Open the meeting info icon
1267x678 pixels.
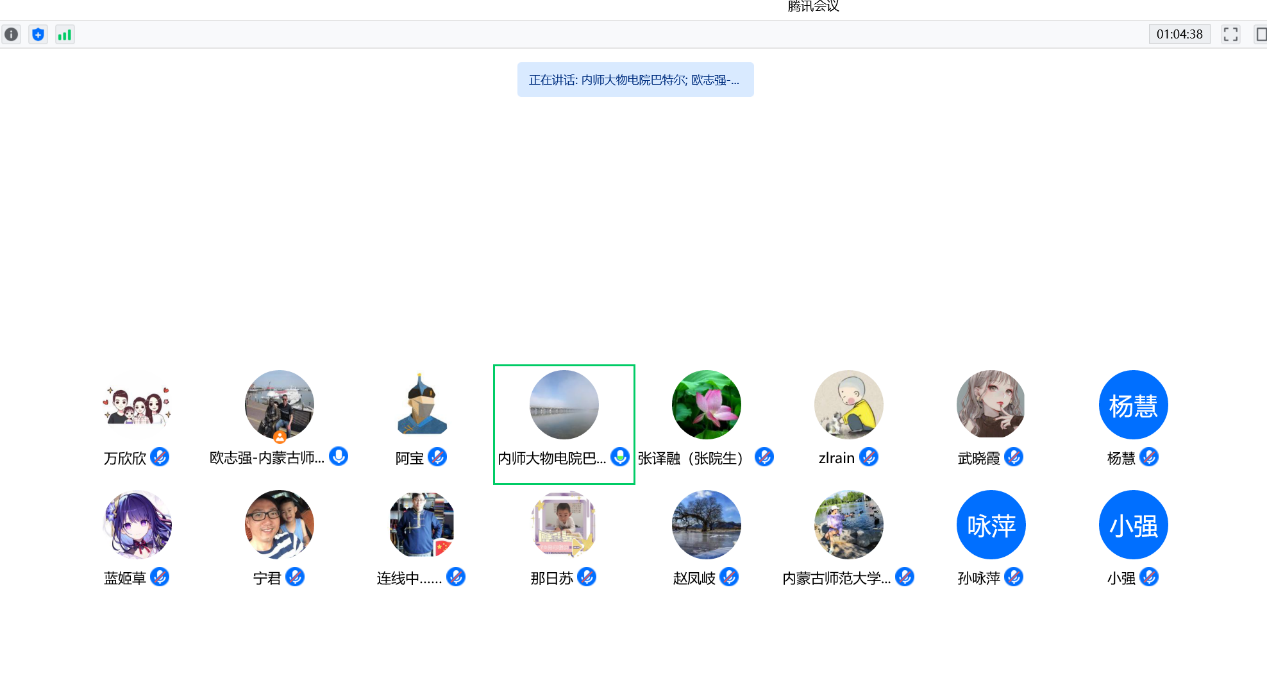coord(11,34)
